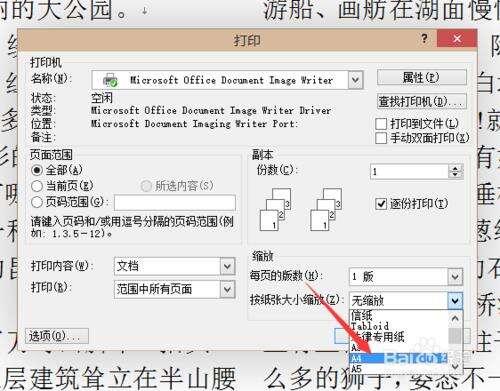This screenshot has width=500, height=391.
Task: Select the 当前页(E) radio button
Action: (x=37, y=186)
